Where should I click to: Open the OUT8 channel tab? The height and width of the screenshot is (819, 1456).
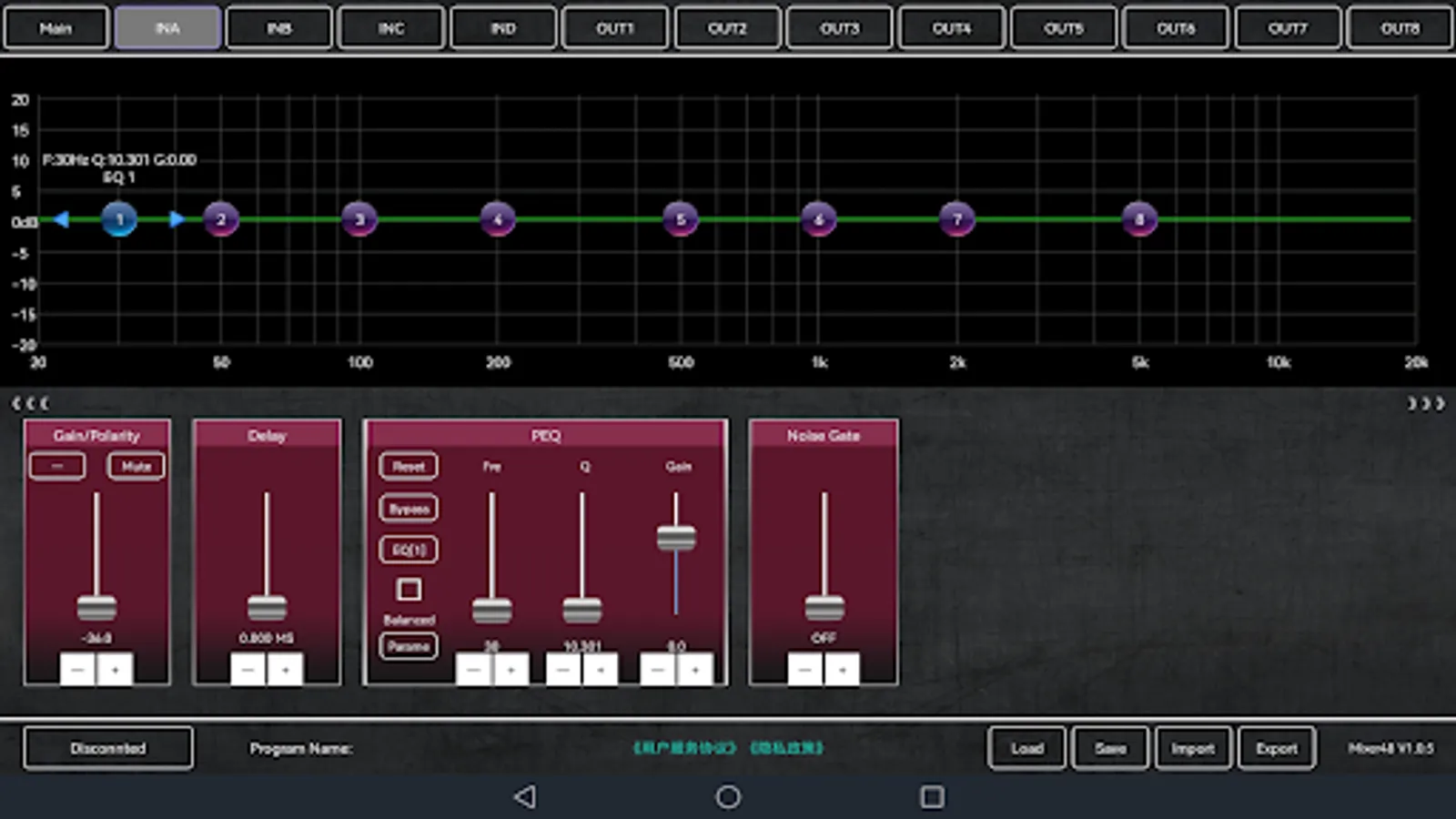(1400, 28)
